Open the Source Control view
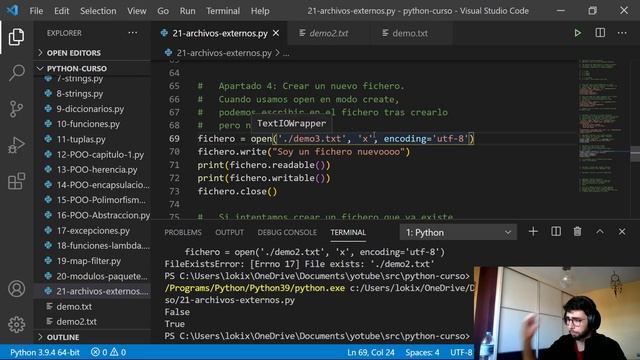The width and height of the screenshot is (640, 360). point(16,109)
